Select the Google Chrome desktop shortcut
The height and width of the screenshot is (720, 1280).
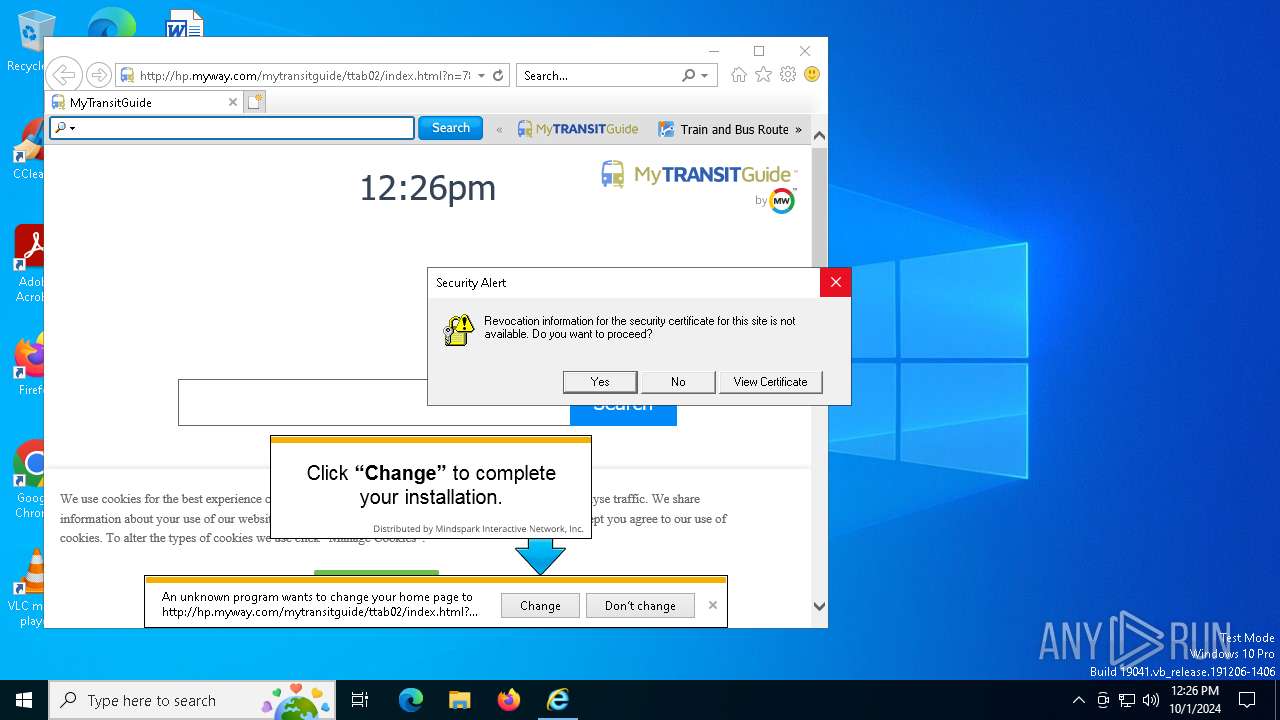point(30,480)
